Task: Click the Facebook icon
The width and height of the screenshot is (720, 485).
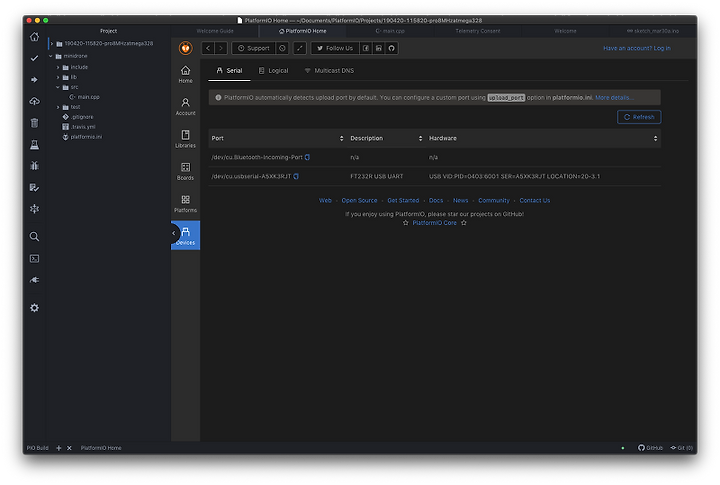Action: click(x=366, y=48)
